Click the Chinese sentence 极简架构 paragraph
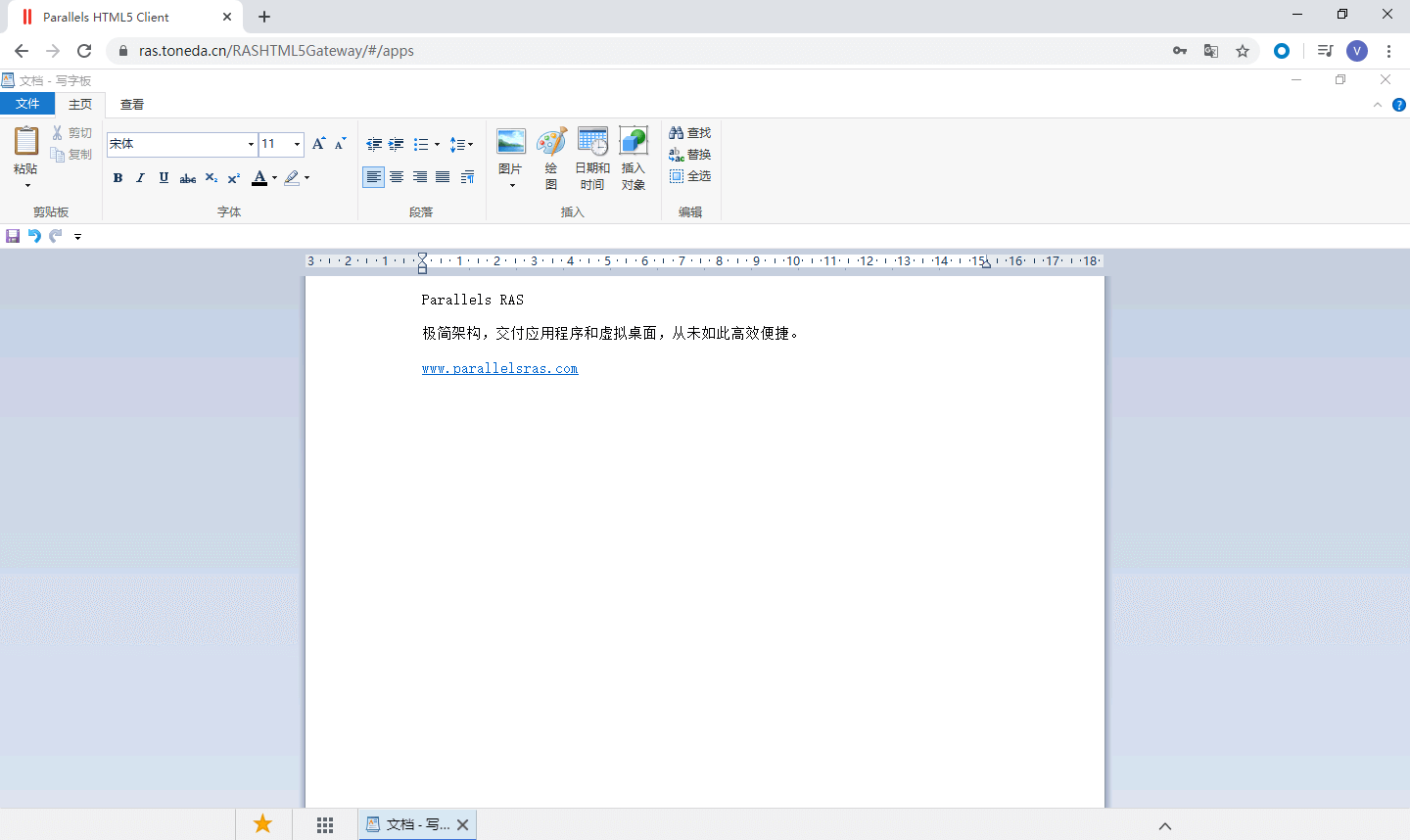The height and width of the screenshot is (840, 1410). point(612,334)
